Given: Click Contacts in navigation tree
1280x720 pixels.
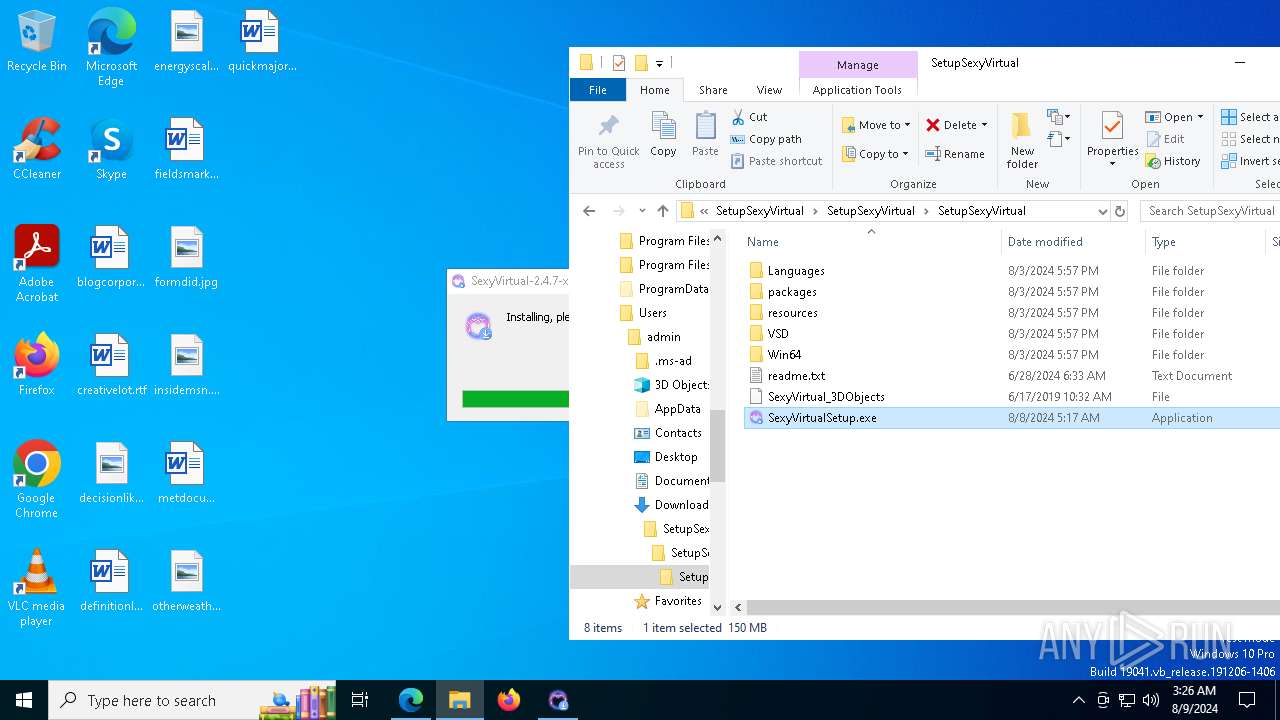Looking at the screenshot, I should (677, 433).
